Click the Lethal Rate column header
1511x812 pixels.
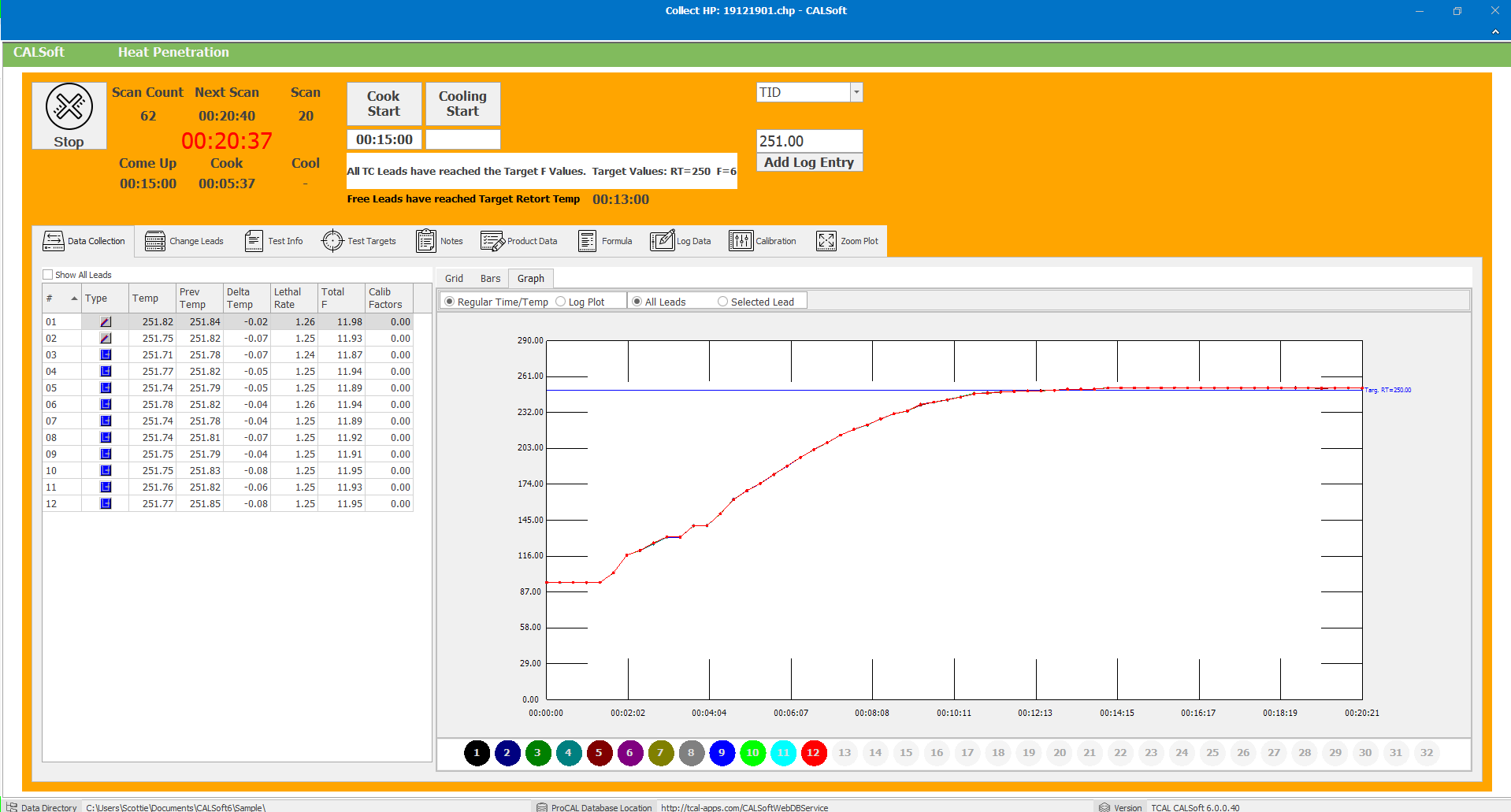[294, 298]
